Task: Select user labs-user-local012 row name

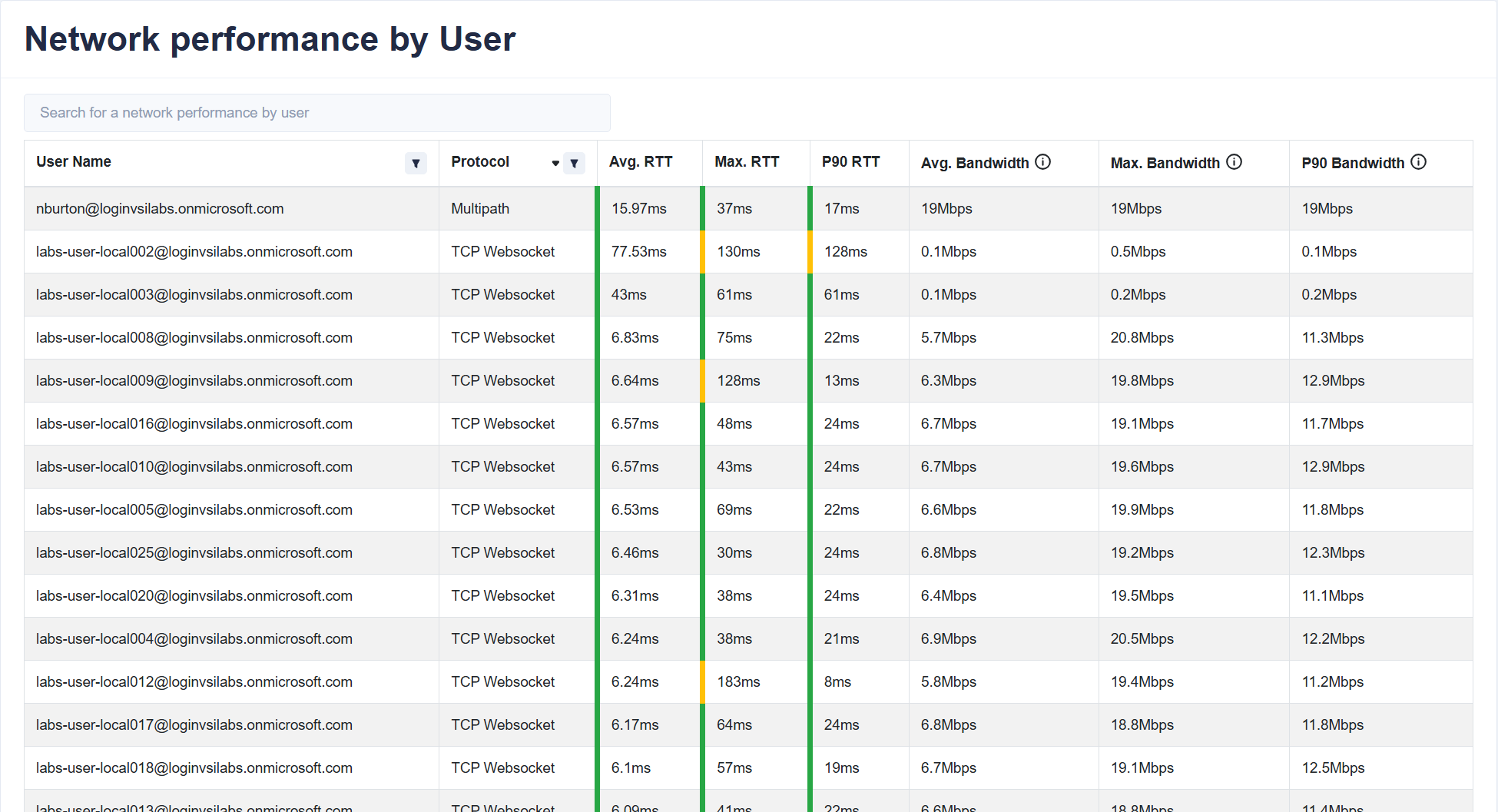Action: (x=194, y=682)
